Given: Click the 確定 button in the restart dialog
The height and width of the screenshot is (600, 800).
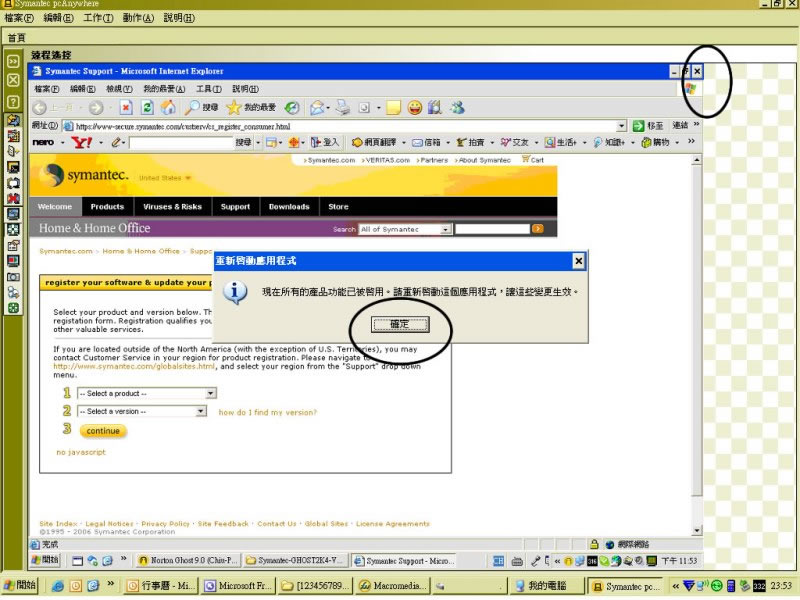Looking at the screenshot, I should point(400,324).
